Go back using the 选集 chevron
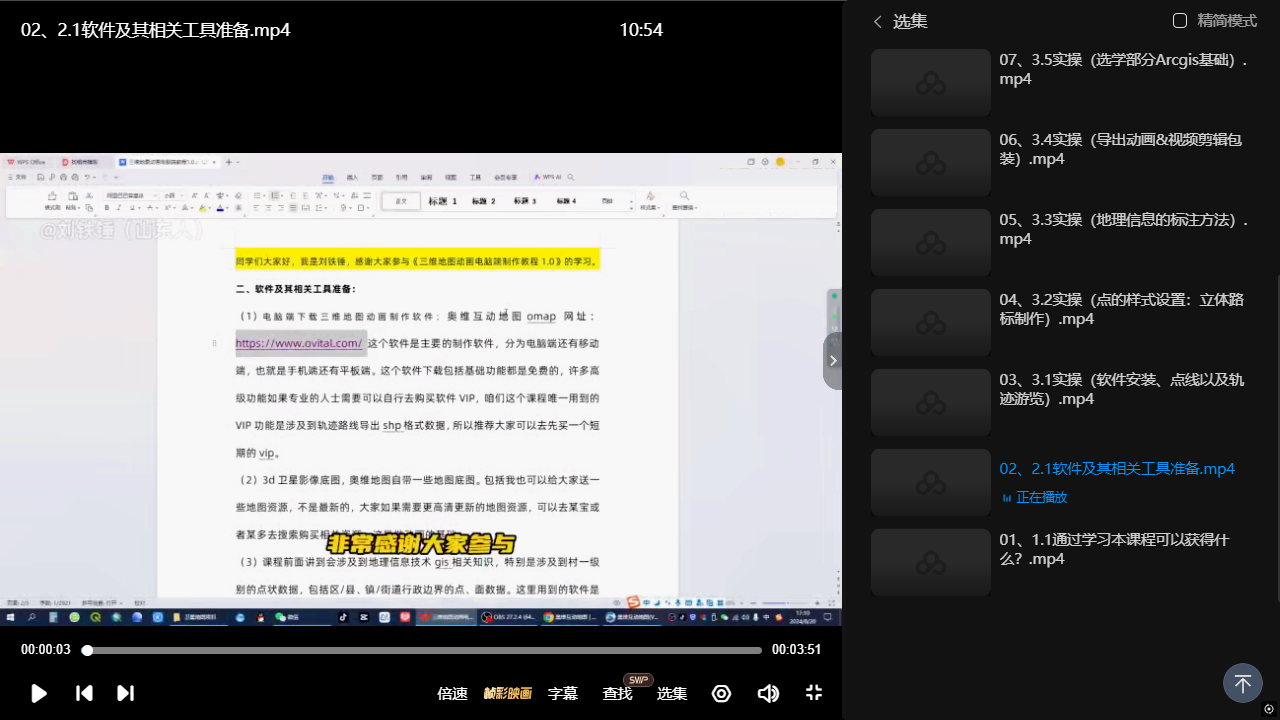The width and height of the screenshot is (1280, 720). pyautogui.click(x=878, y=21)
